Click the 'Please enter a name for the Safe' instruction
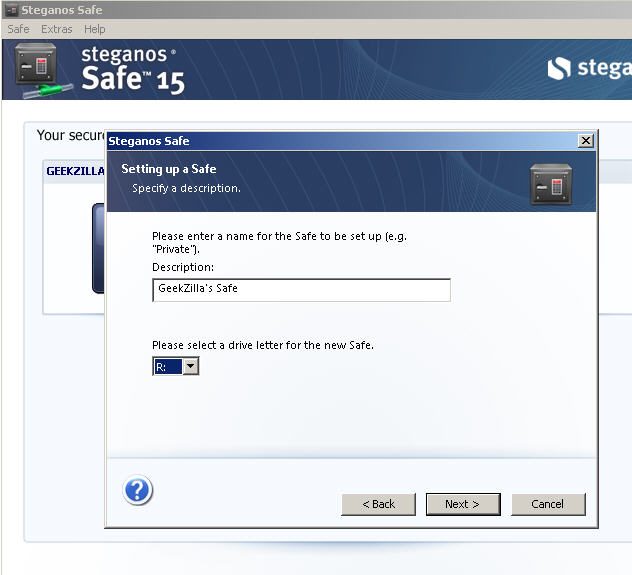 tap(279, 242)
